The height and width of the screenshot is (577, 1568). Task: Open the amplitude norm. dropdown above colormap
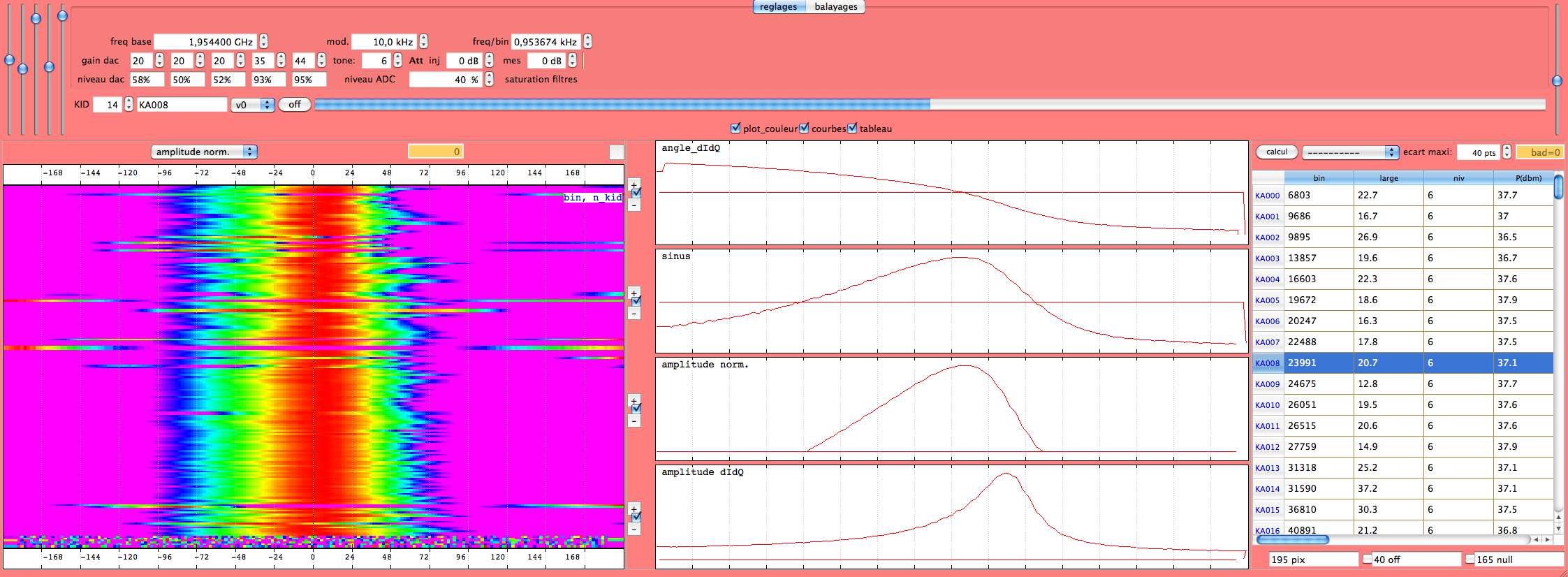tap(204, 152)
